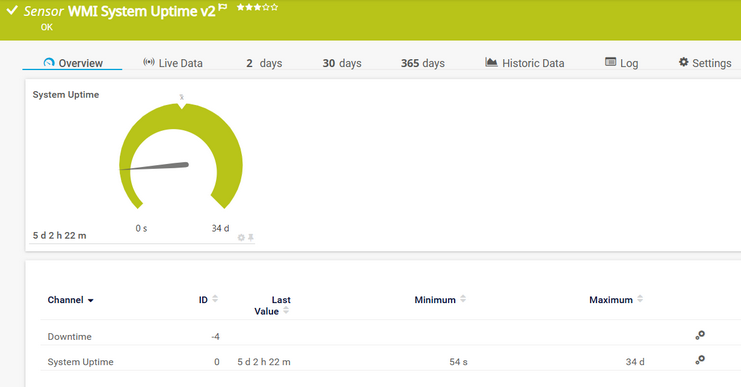
Task: Switch to the Live Data tab
Action: tap(172, 63)
